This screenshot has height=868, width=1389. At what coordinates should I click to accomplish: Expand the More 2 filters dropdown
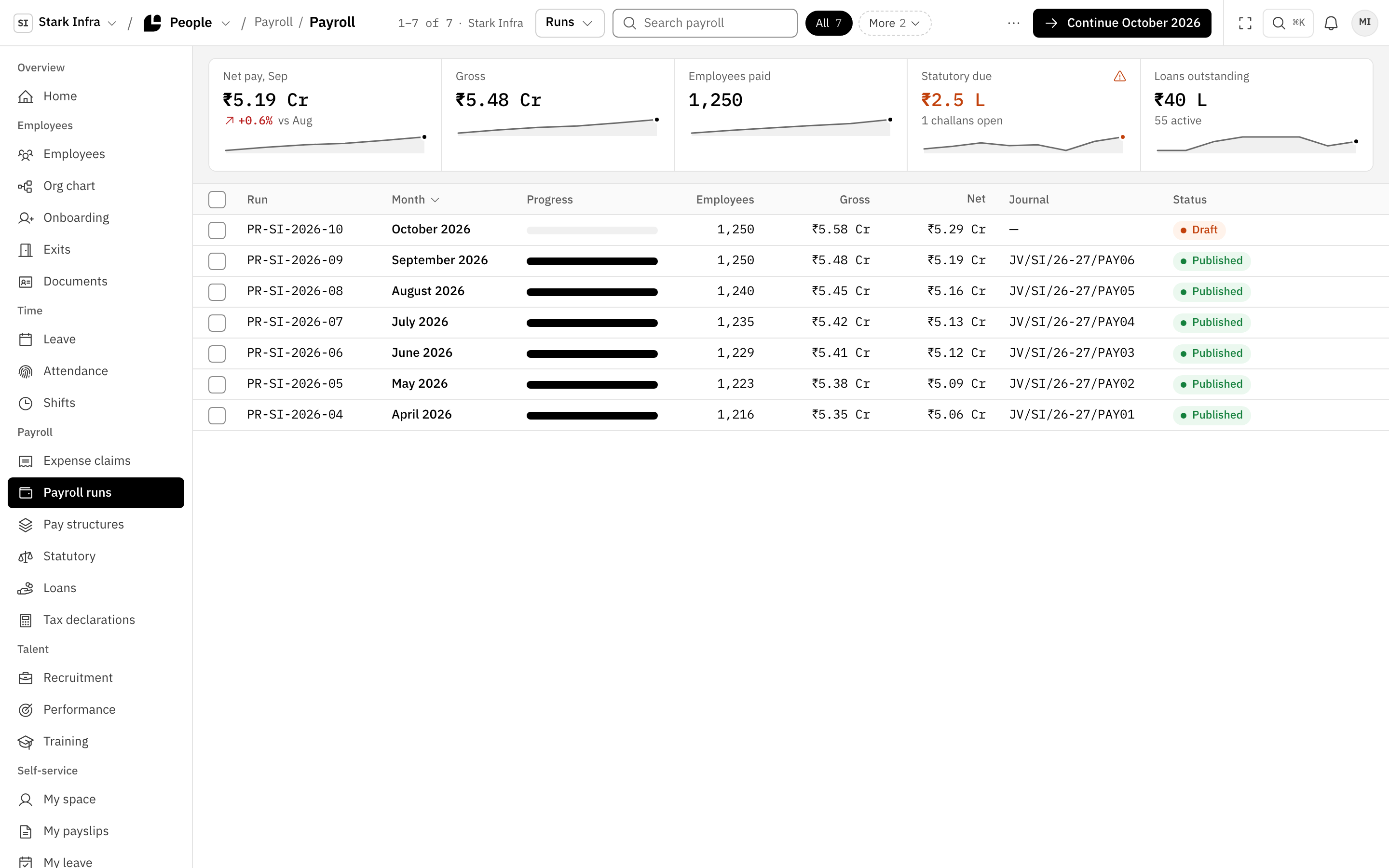(x=894, y=23)
